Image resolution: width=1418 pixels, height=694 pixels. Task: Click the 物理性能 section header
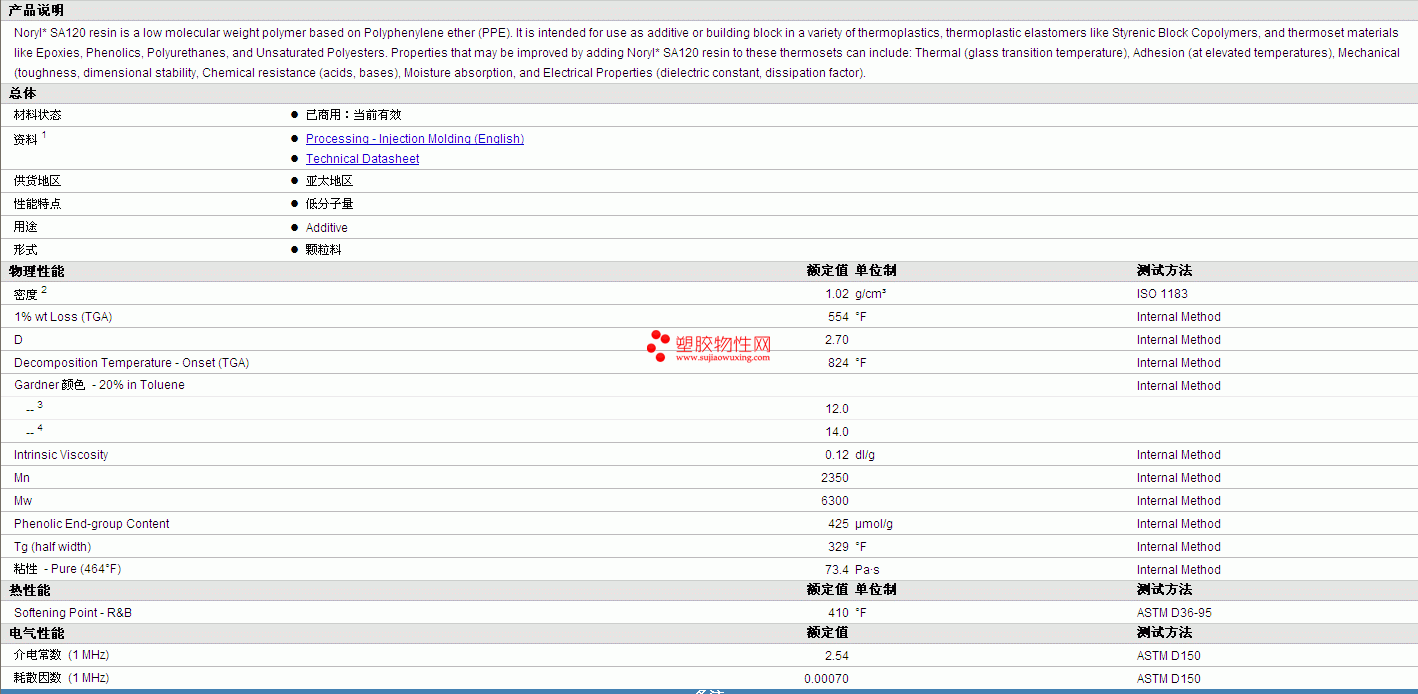(37, 271)
